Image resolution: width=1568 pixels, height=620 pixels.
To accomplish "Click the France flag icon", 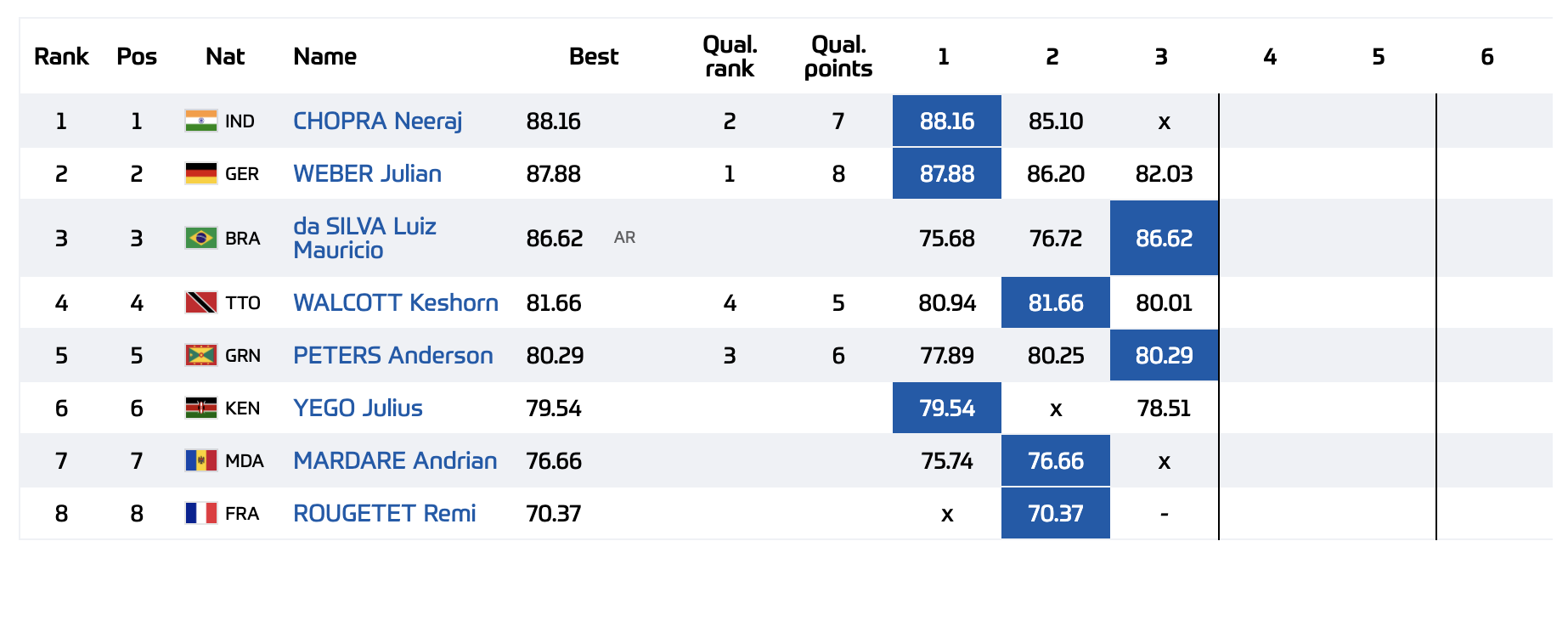I will point(201,513).
